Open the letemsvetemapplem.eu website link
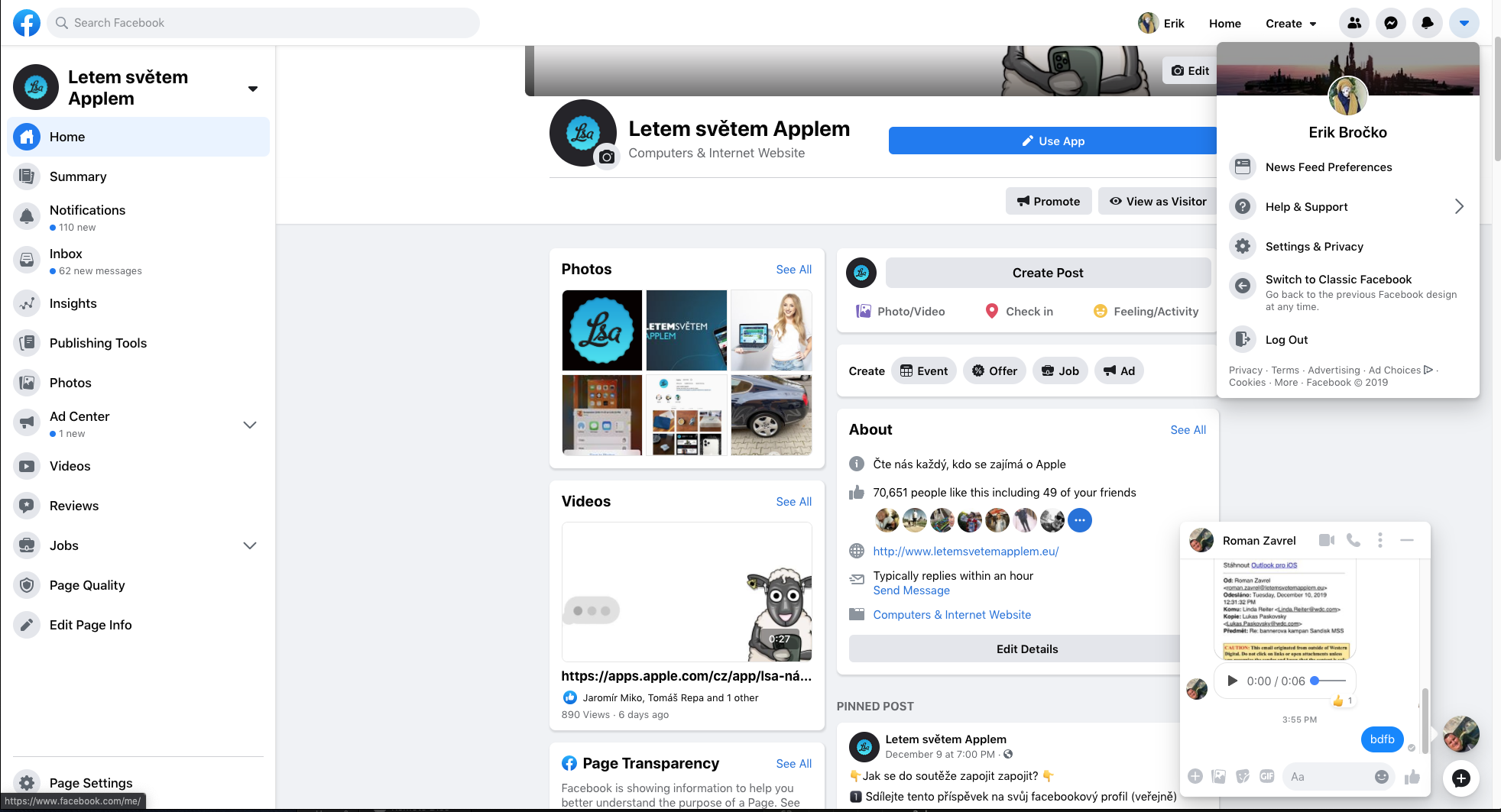 tap(965, 551)
